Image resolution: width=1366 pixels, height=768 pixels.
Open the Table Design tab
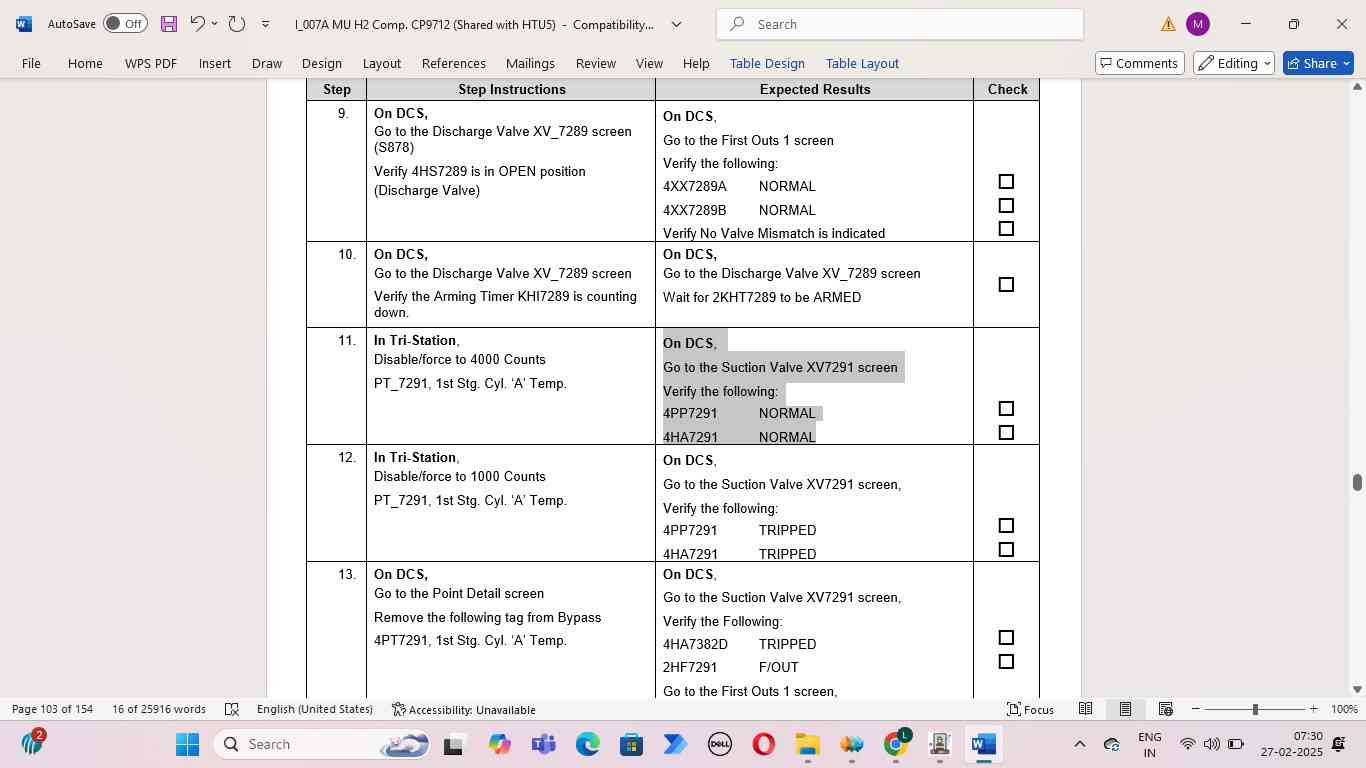point(767,63)
